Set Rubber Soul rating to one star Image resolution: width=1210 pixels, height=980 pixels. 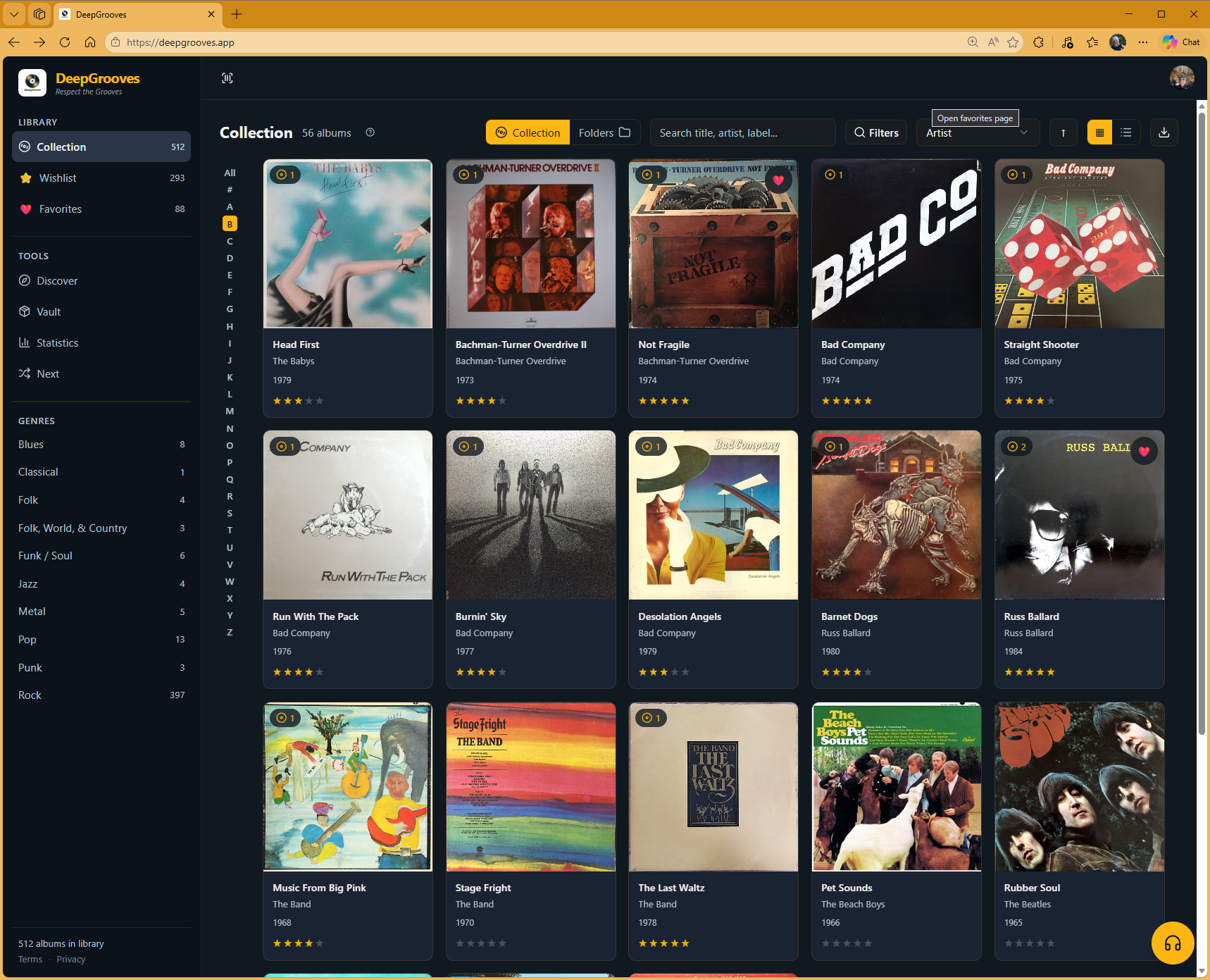tap(1009, 943)
